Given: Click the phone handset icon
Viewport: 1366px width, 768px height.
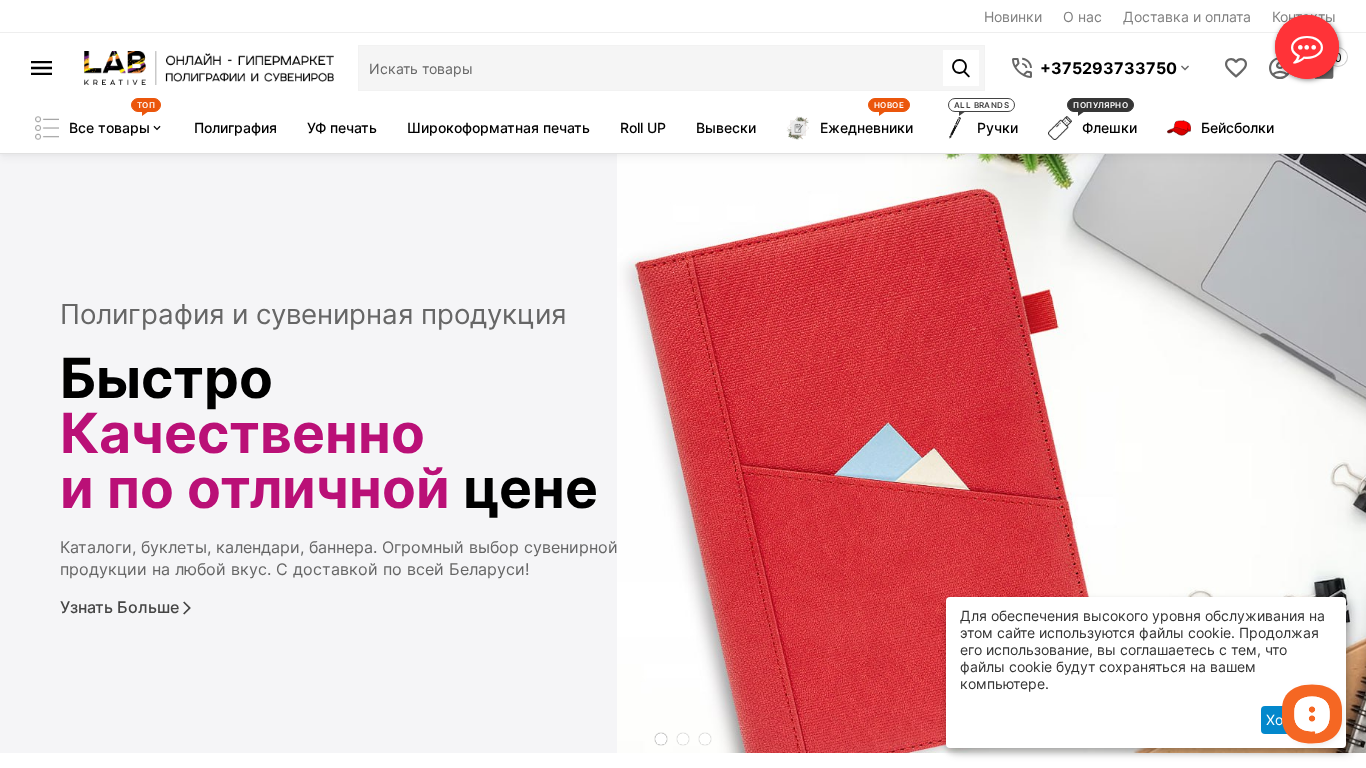Looking at the screenshot, I should (x=1022, y=68).
